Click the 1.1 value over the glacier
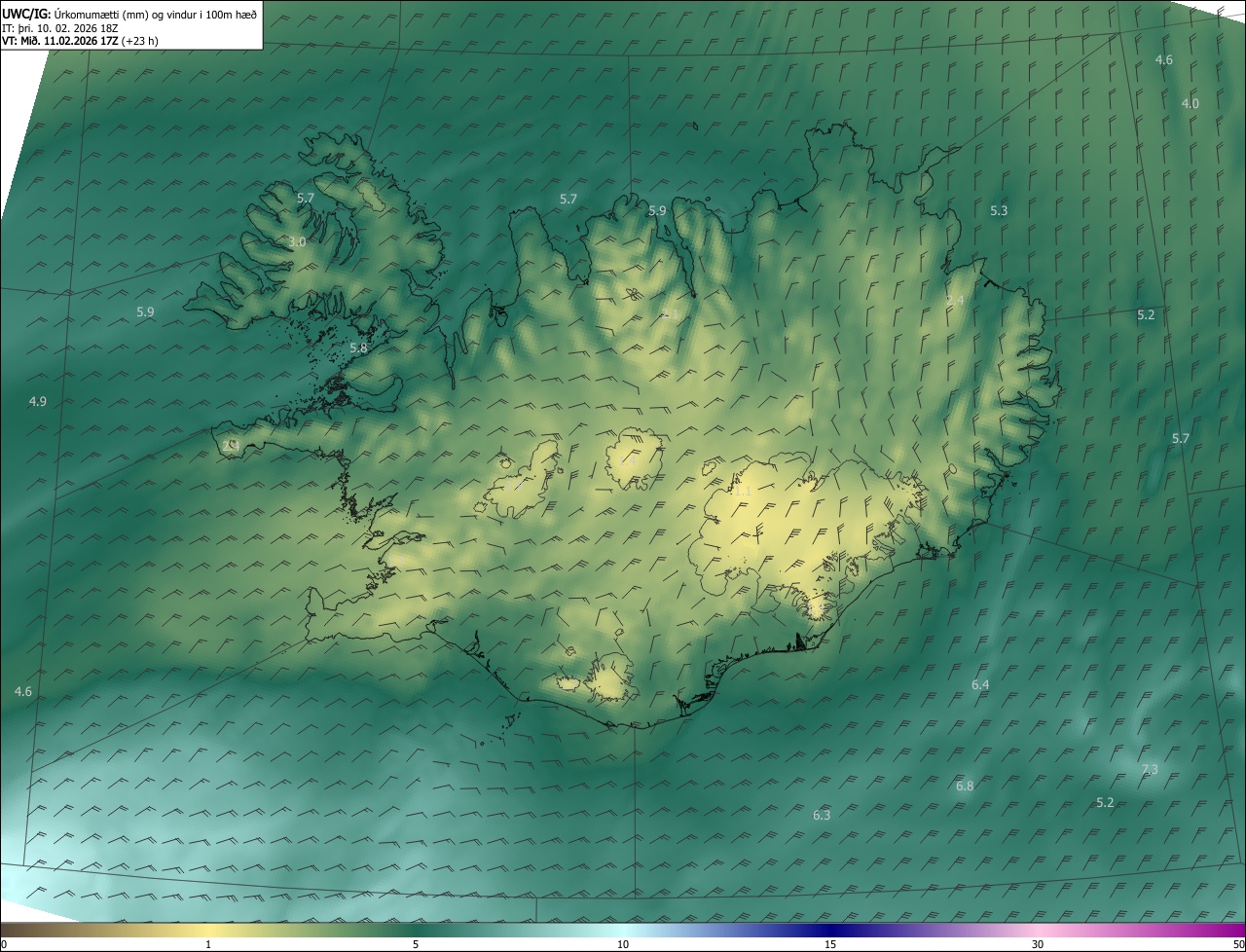 coord(743,492)
